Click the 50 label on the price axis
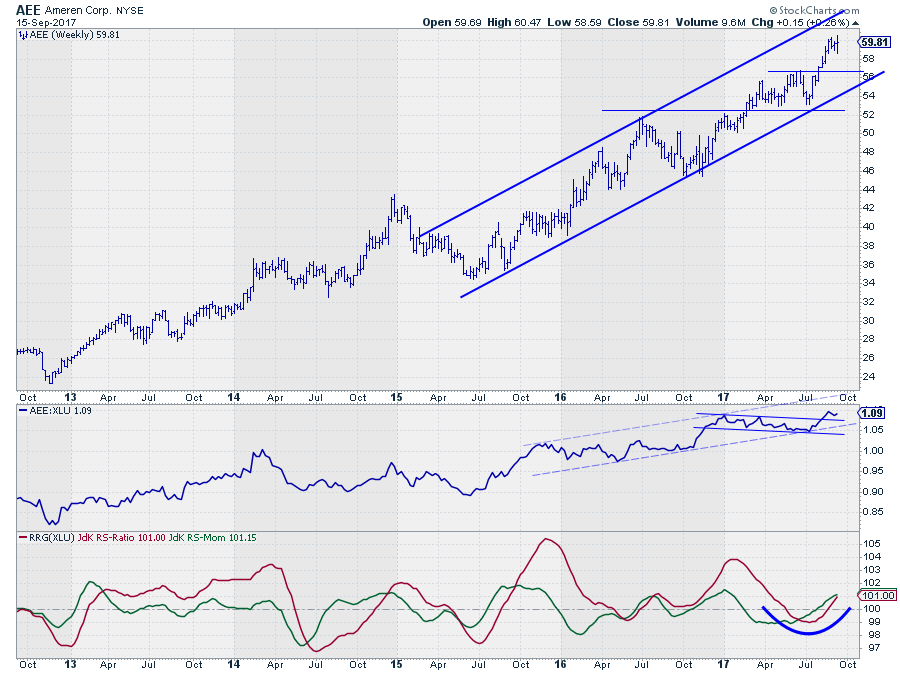 pos(868,133)
